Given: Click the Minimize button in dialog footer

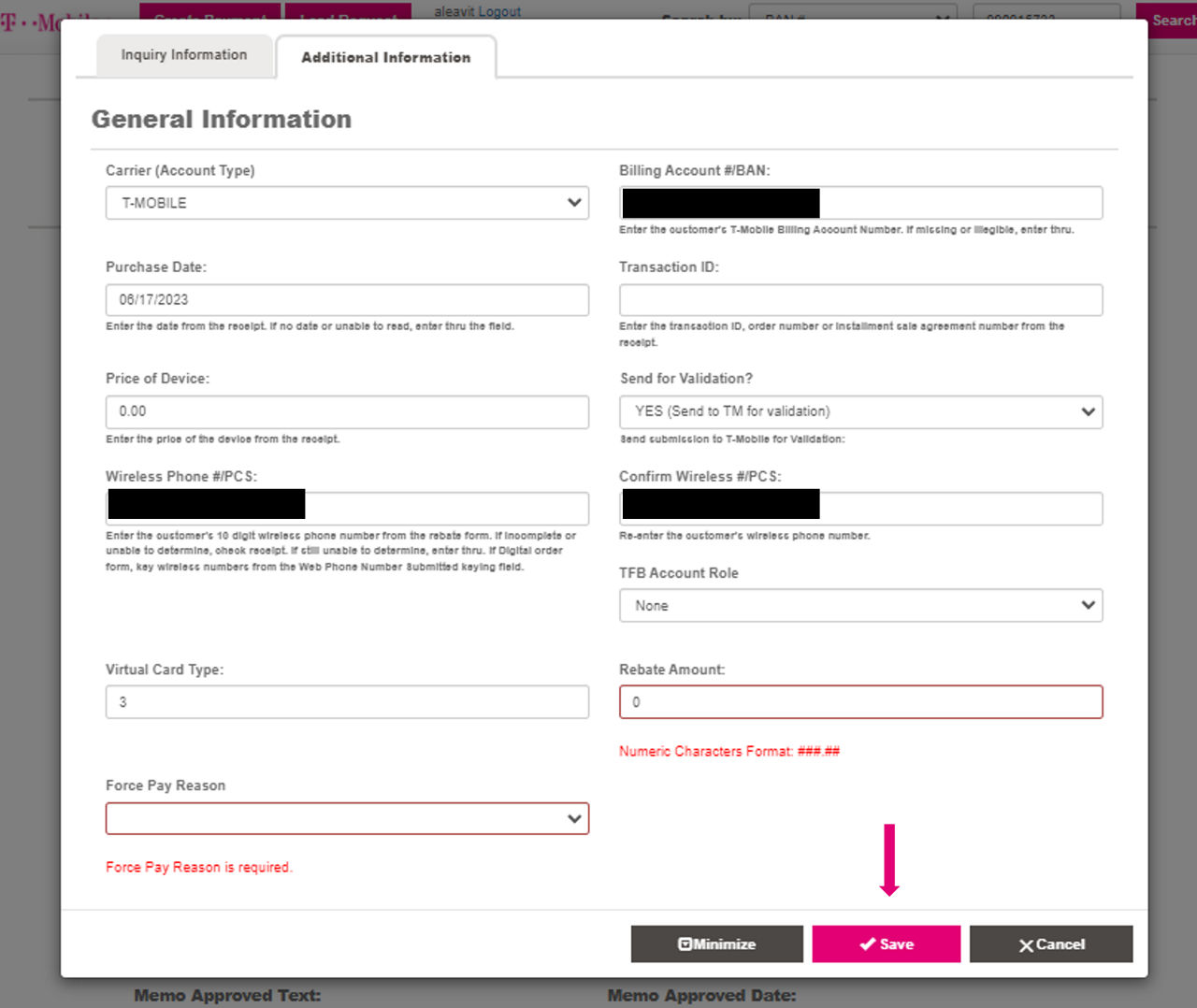Looking at the screenshot, I should (x=716, y=944).
